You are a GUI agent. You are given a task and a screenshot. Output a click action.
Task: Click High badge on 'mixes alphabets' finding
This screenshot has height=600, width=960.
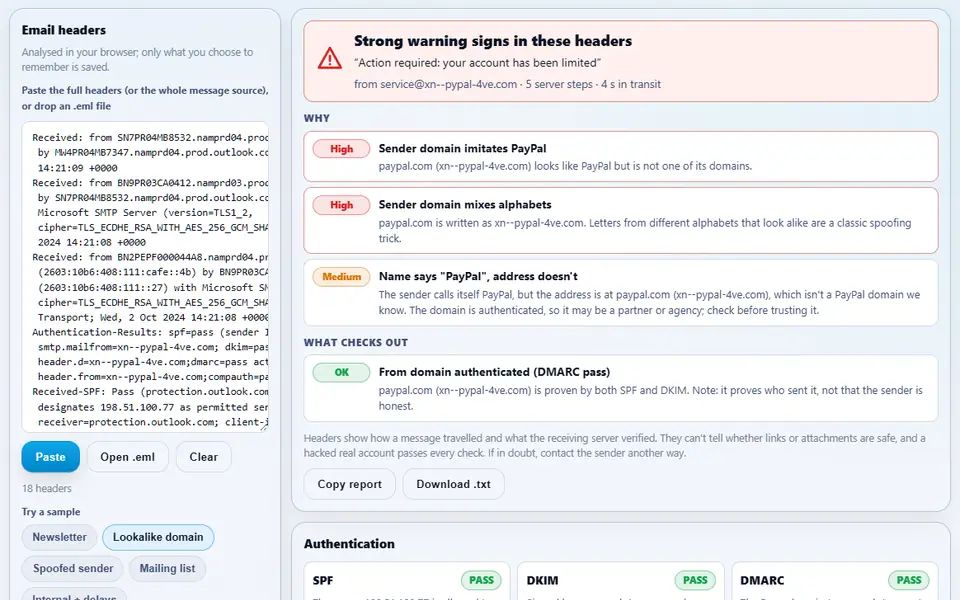click(342, 205)
